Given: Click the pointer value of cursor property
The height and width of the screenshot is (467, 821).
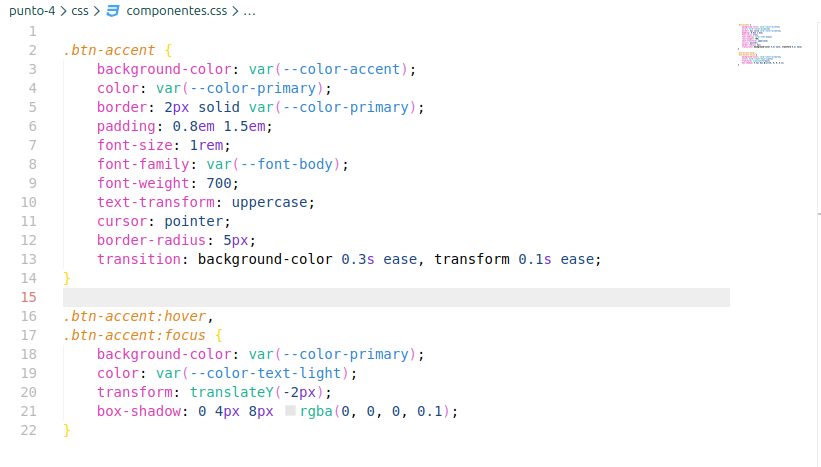Looking at the screenshot, I should pos(197,221).
